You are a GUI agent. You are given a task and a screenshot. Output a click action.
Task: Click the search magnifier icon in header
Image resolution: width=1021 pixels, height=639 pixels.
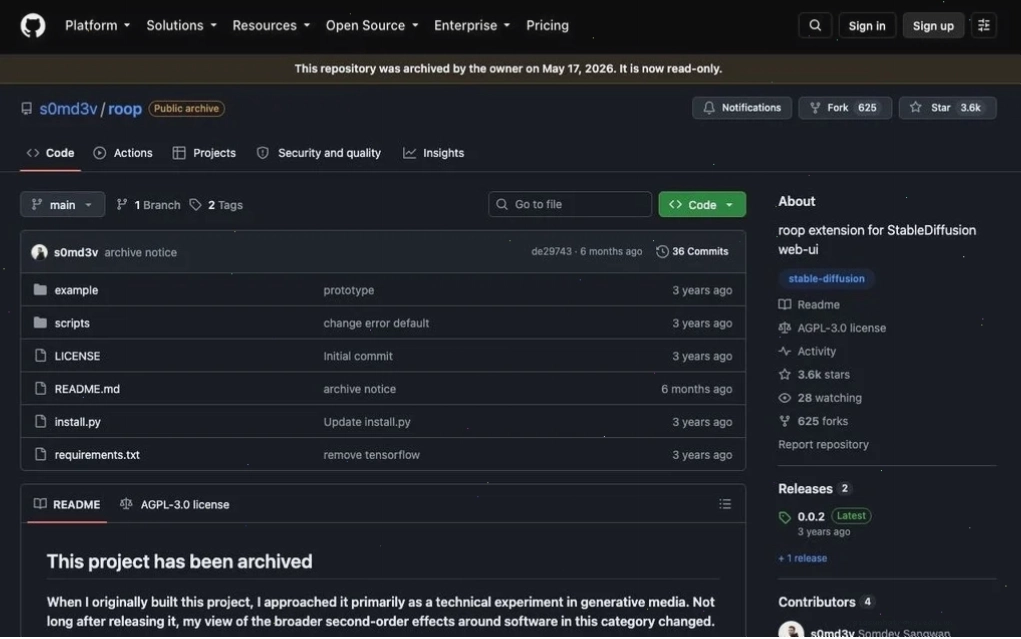tap(815, 25)
